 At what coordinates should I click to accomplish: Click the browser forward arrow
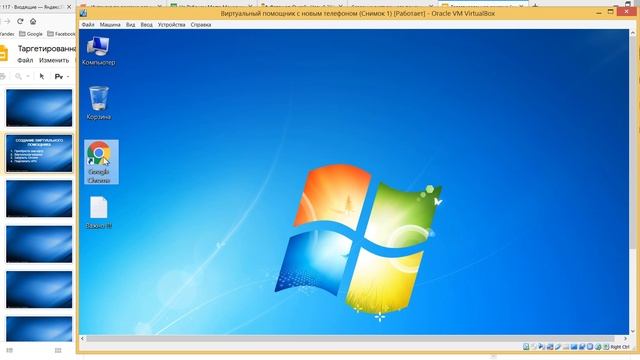pos(7,21)
